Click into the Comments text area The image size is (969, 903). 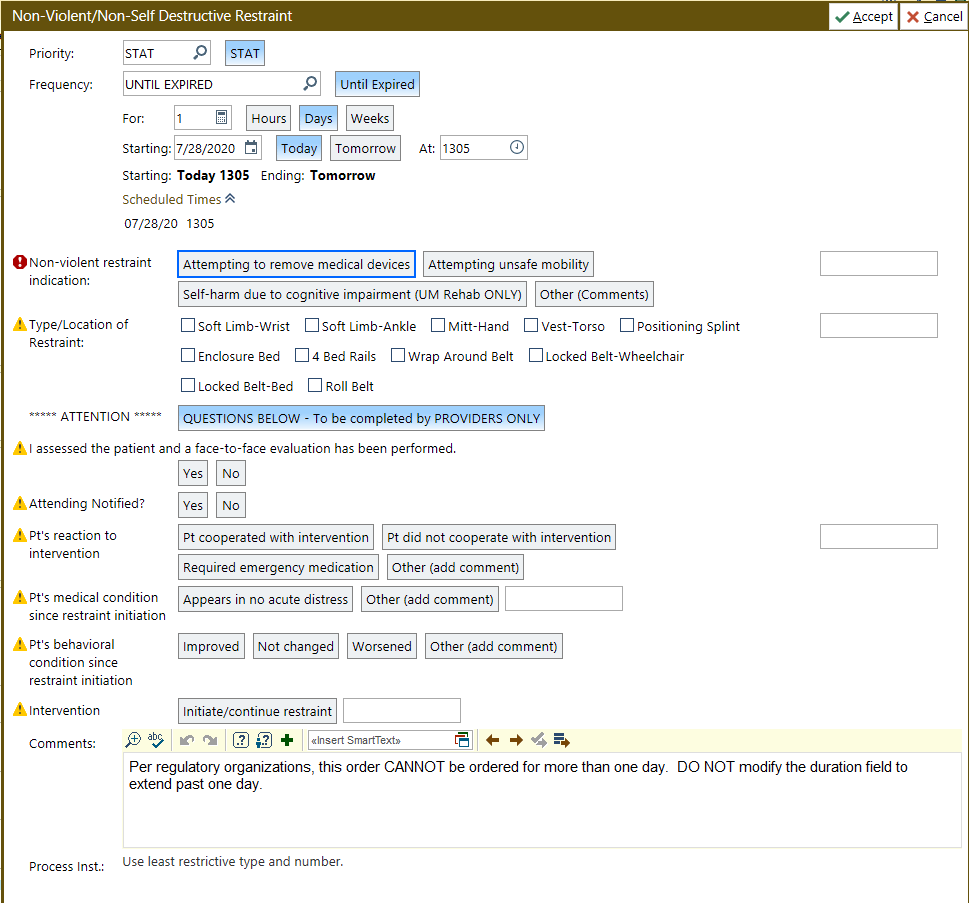click(542, 800)
